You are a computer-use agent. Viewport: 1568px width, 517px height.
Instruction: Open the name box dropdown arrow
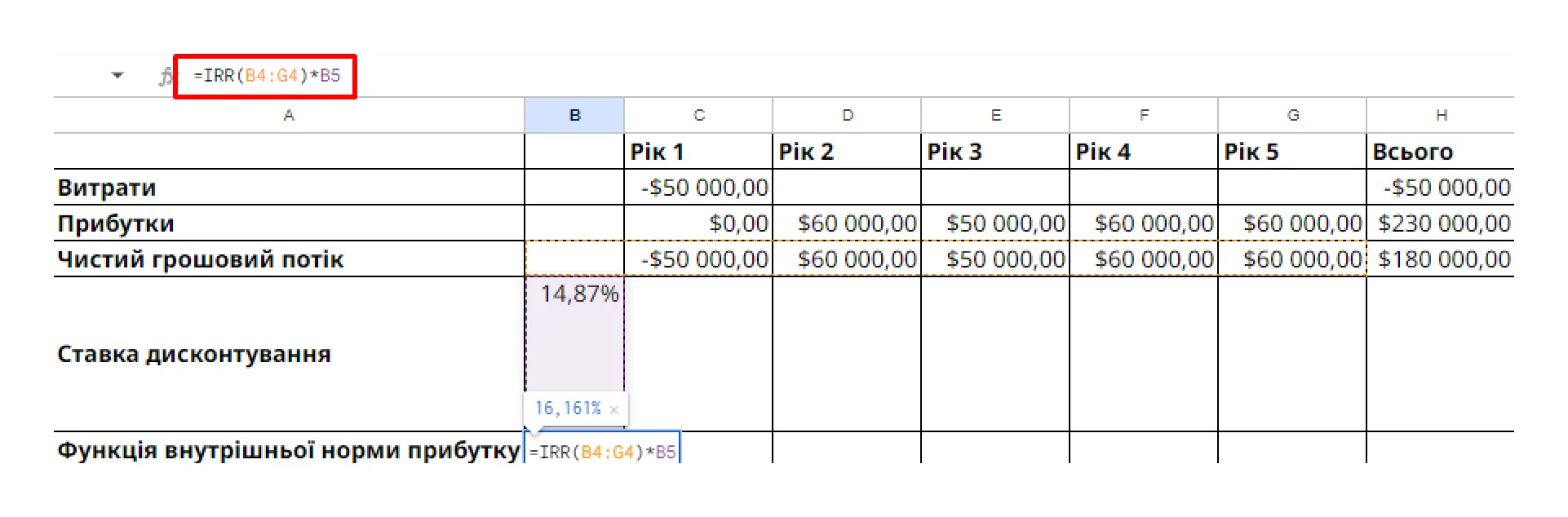click(x=117, y=75)
